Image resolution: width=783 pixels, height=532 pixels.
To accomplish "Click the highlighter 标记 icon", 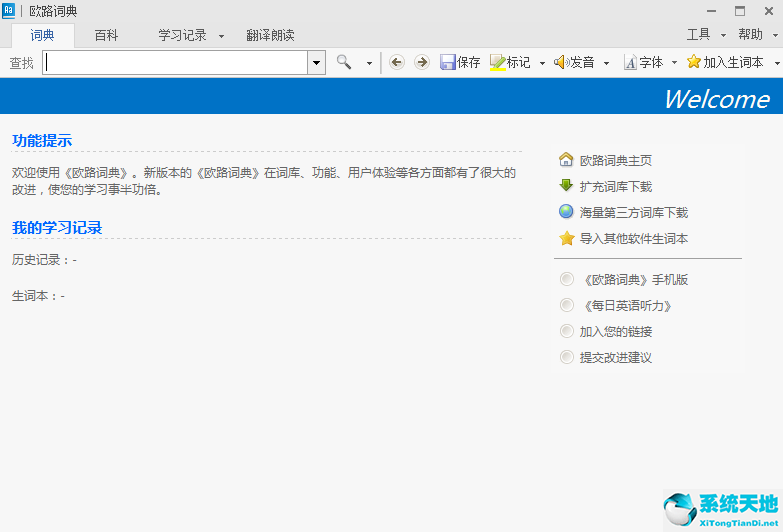I will click(x=498, y=62).
